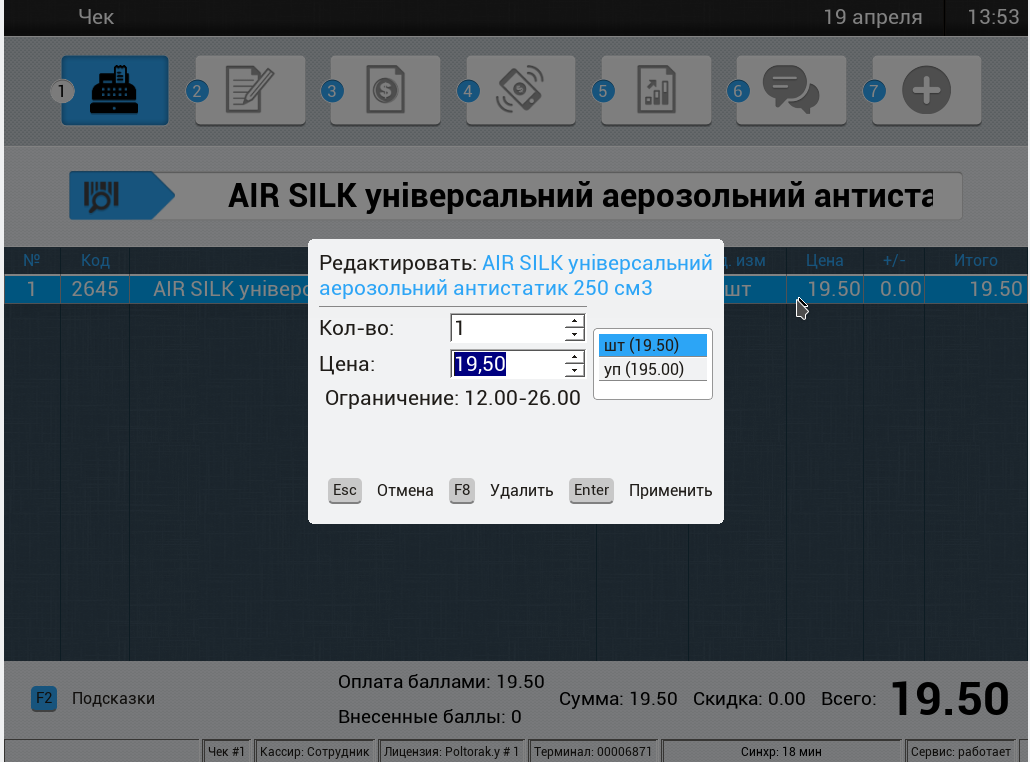Screen dimensions: 1030x762
Task: Click Кассир: Сотрудник status entry
Action: (314, 751)
